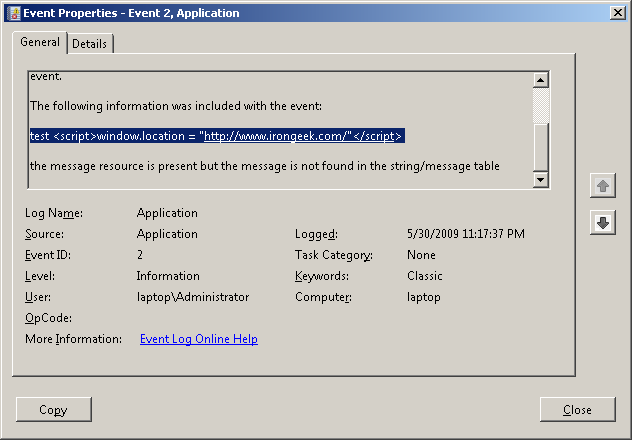Click the 'Logged:' label
This screenshot has width=632, height=440.
click(x=316, y=234)
